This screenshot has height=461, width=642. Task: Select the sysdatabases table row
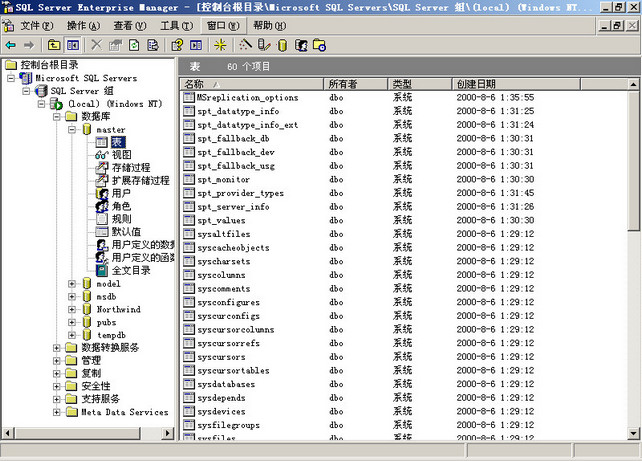[226, 384]
